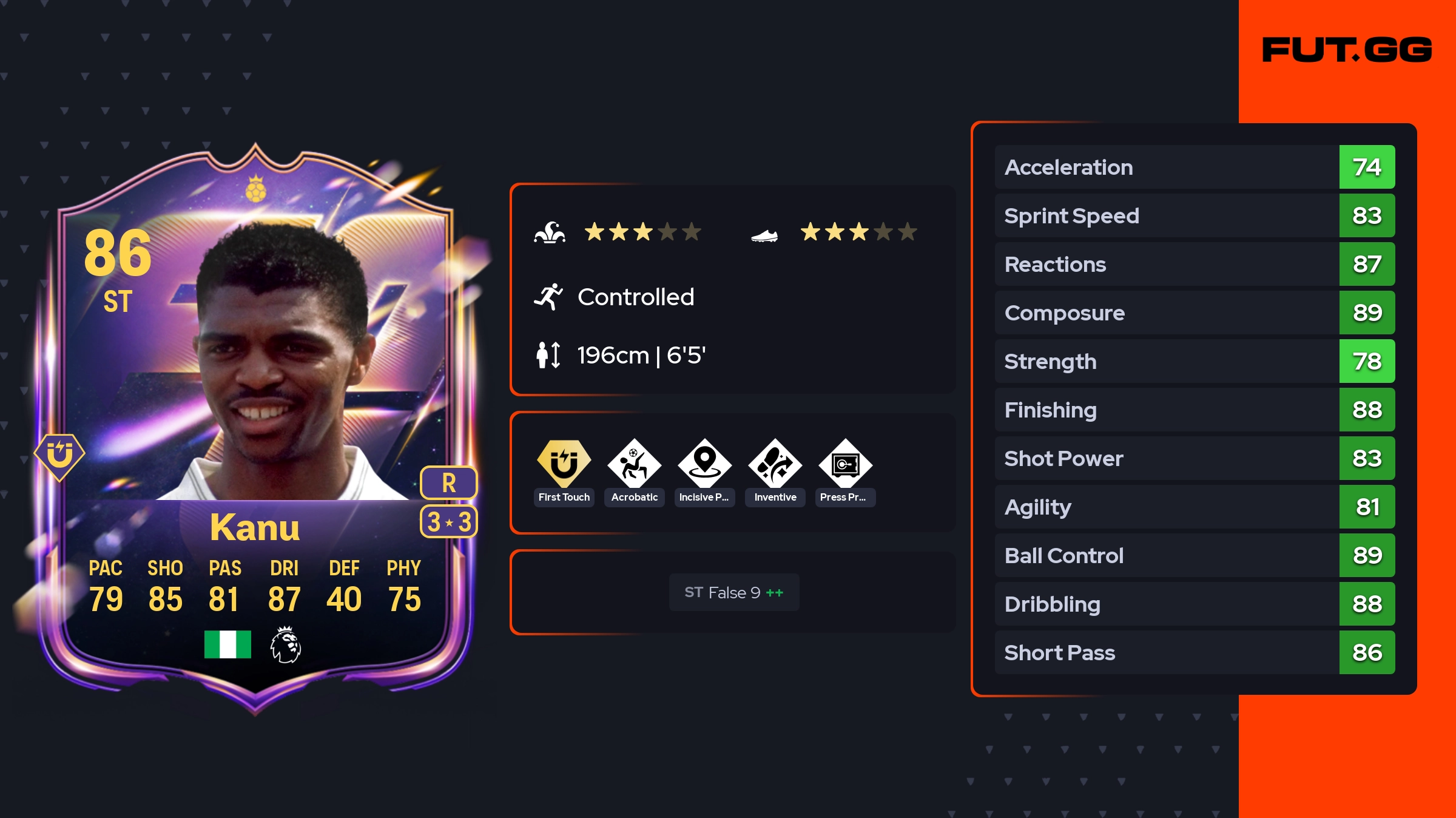Click the Inventive playstyle icon
Image resolution: width=1456 pixels, height=818 pixels.
coord(775,464)
